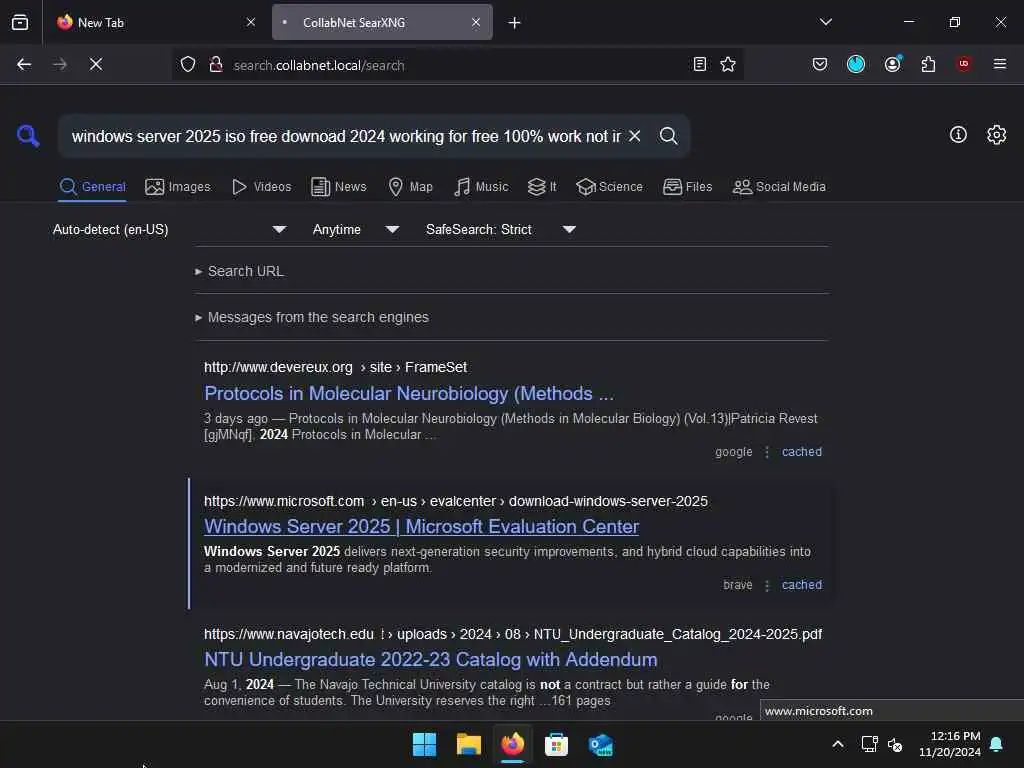
Task: Open File Explorer from taskbar
Action: click(x=468, y=744)
